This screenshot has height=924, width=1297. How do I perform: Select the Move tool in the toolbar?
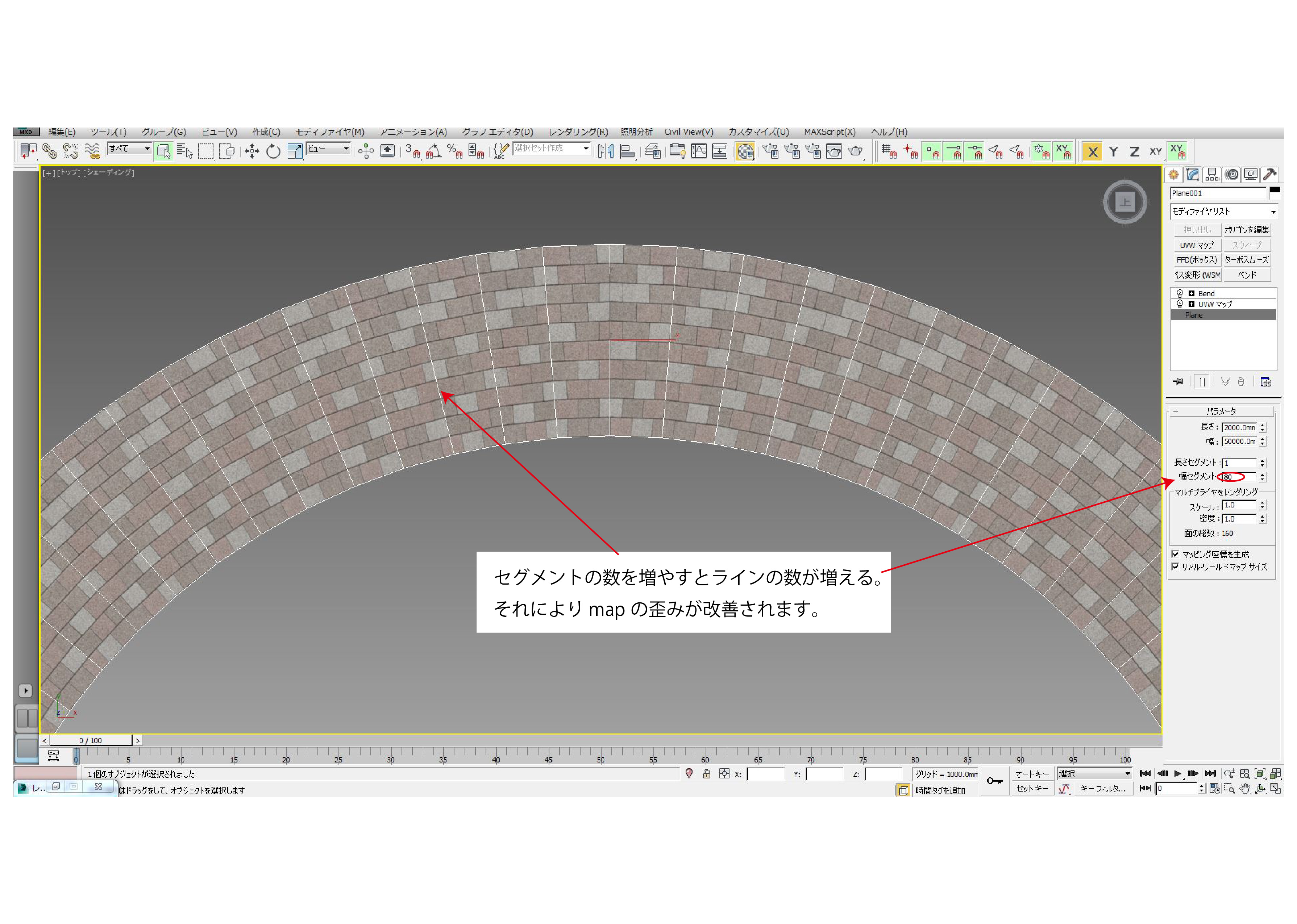pyautogui.click(x=252, y=151)
